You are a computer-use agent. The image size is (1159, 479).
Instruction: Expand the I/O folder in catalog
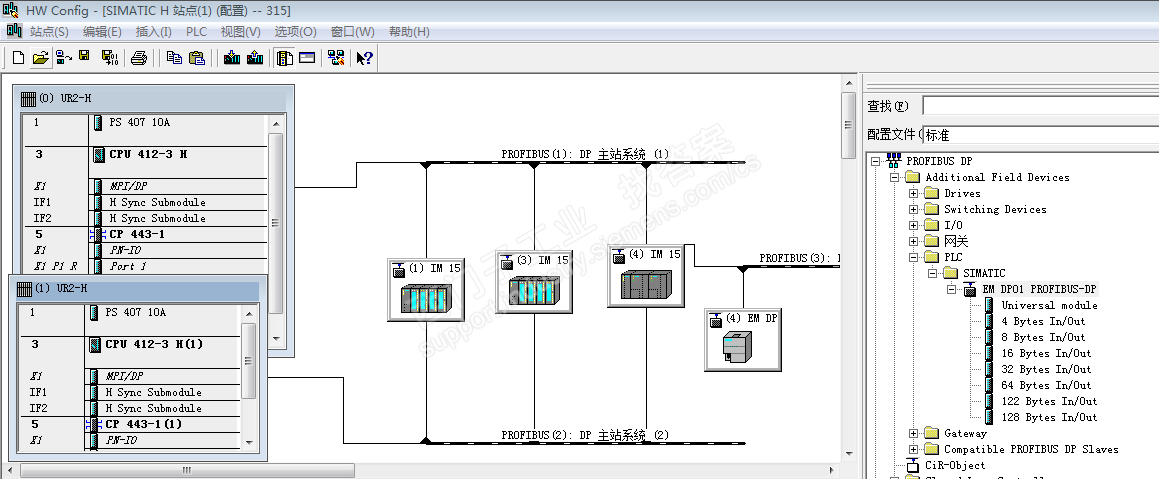pyautogui.click(x=914, y=225)
